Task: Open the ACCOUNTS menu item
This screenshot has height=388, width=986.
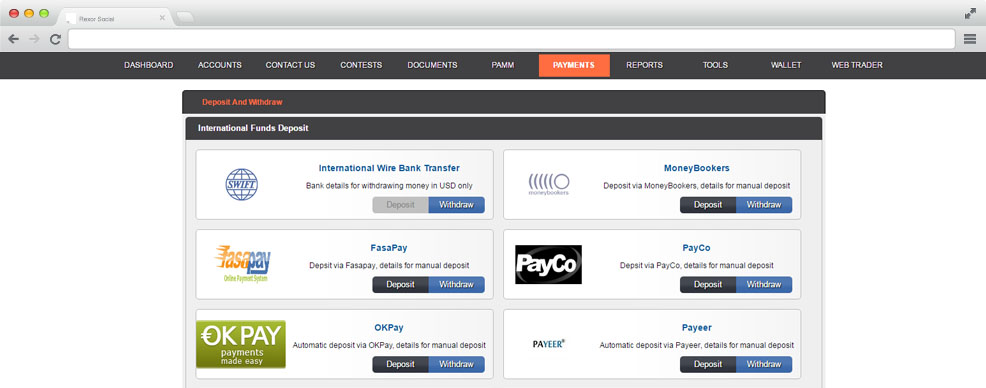Action: [219, 65]
